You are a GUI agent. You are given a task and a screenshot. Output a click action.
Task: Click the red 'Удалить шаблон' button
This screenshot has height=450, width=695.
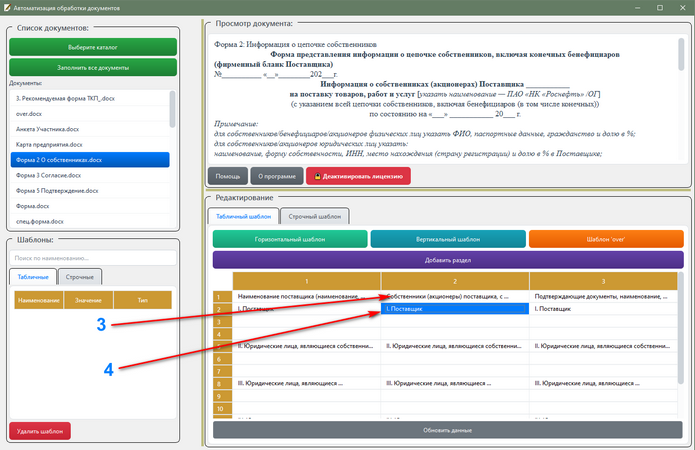40,431
